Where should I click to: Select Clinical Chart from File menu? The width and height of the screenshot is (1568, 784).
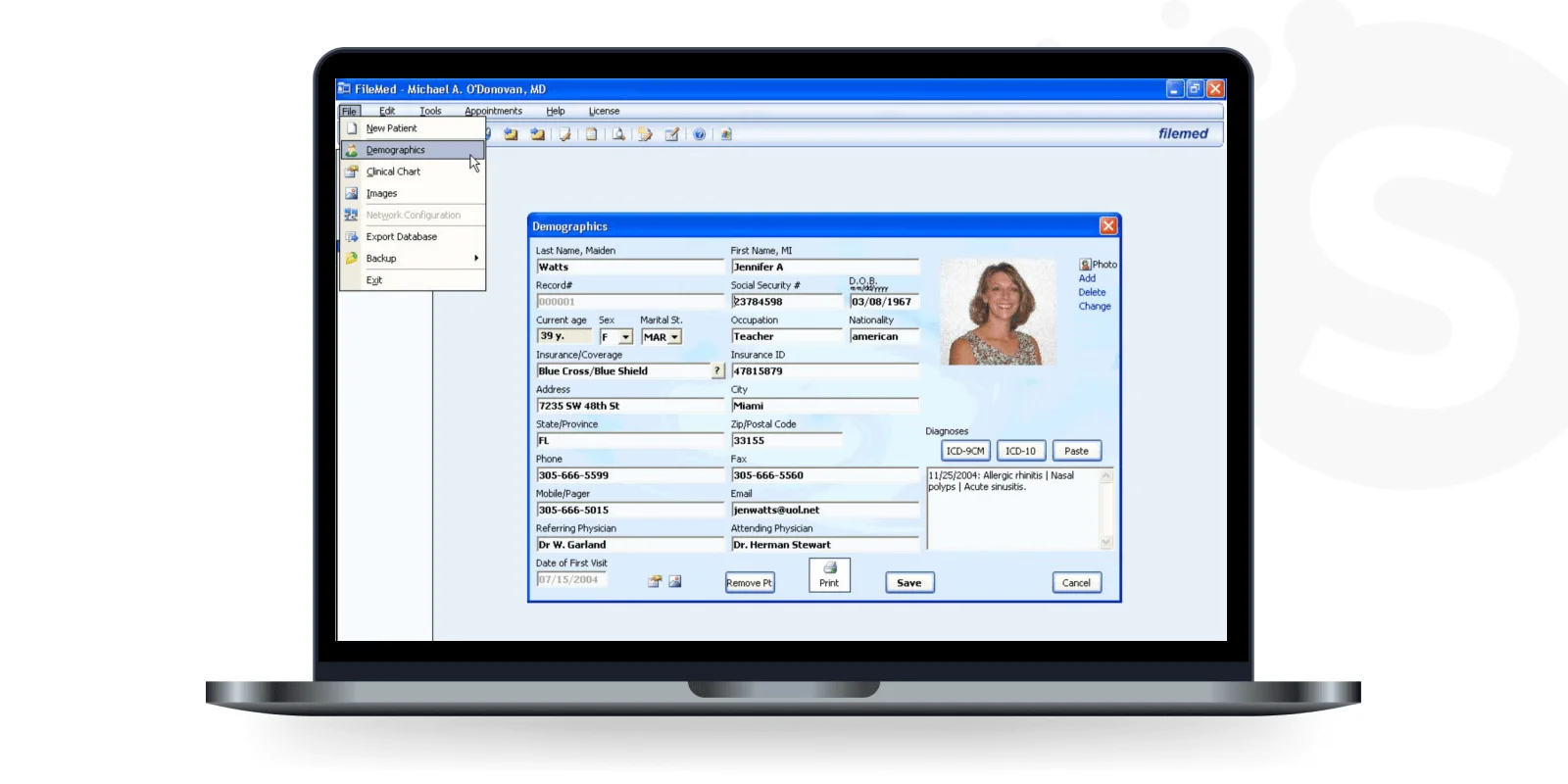coord(393,171)
